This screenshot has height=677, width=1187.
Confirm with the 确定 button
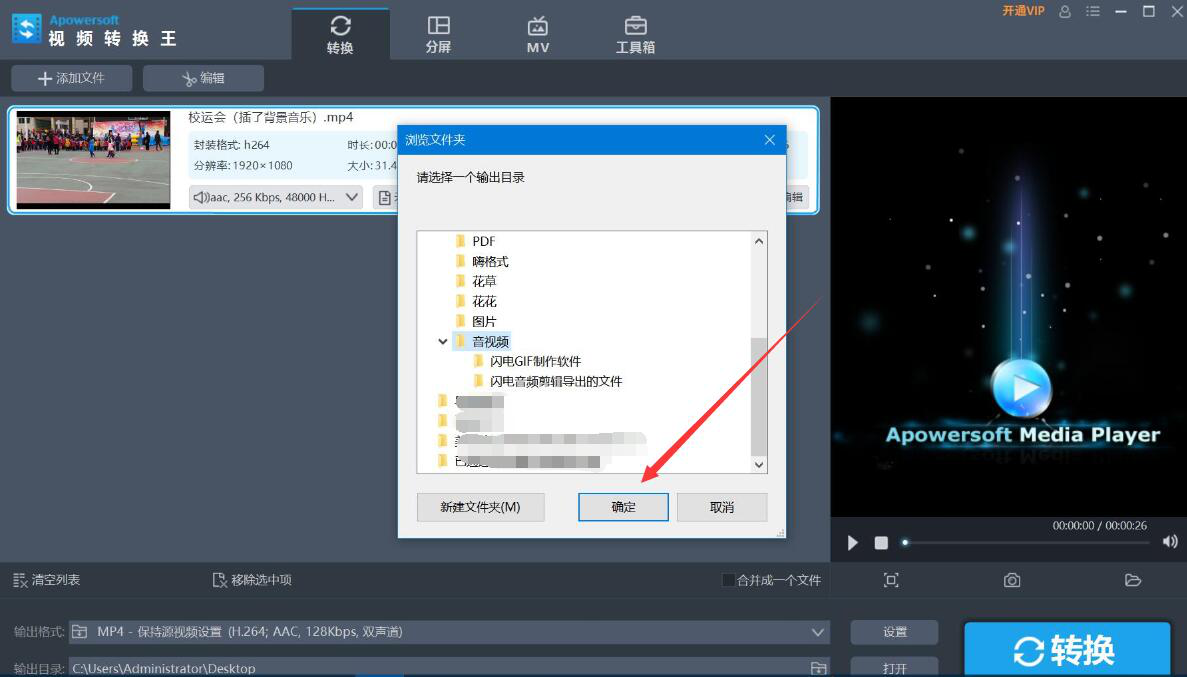click(x=623, y=507)
